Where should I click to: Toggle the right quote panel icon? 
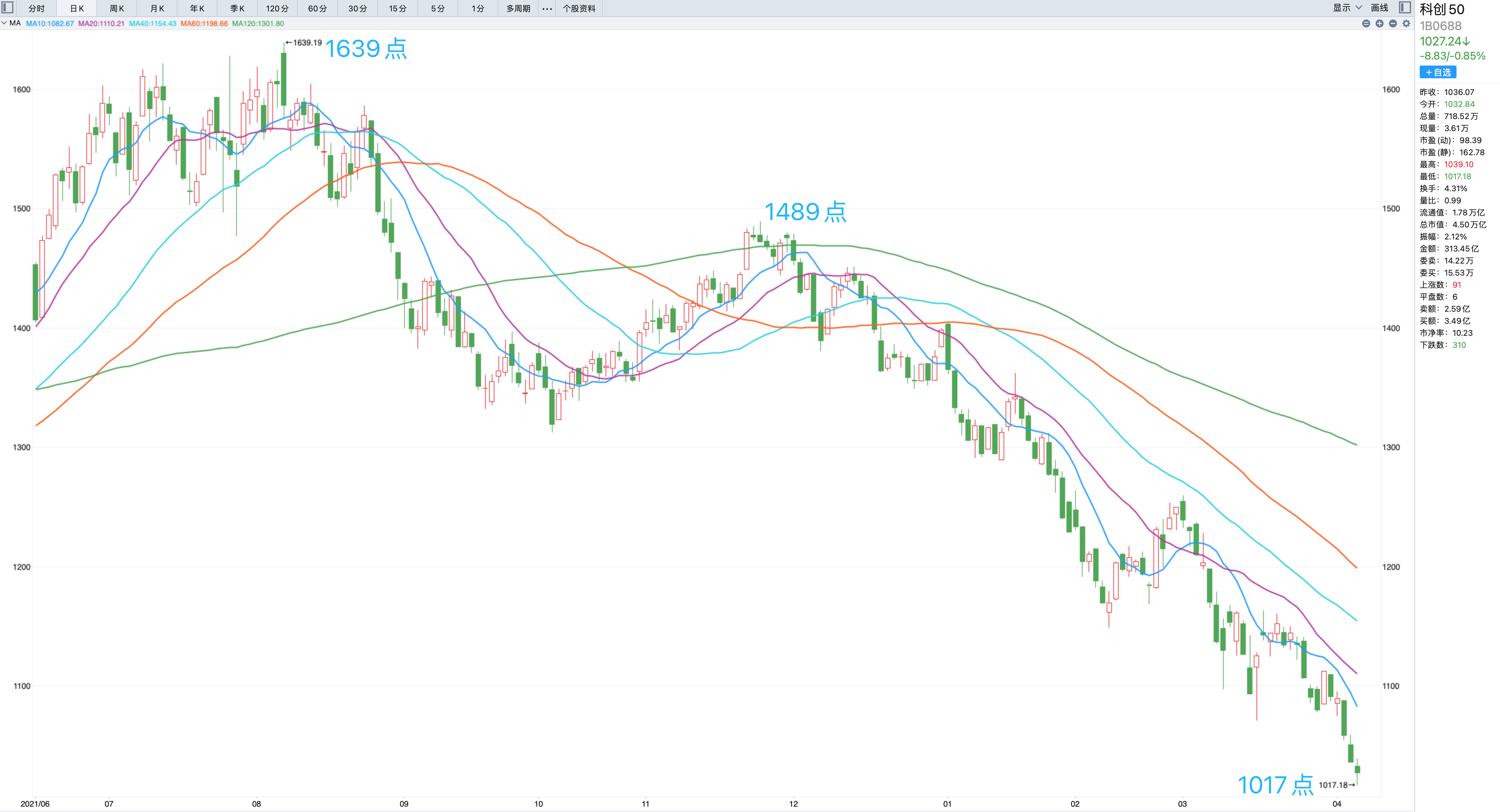pyautogui.click(x=1405, y=8)
